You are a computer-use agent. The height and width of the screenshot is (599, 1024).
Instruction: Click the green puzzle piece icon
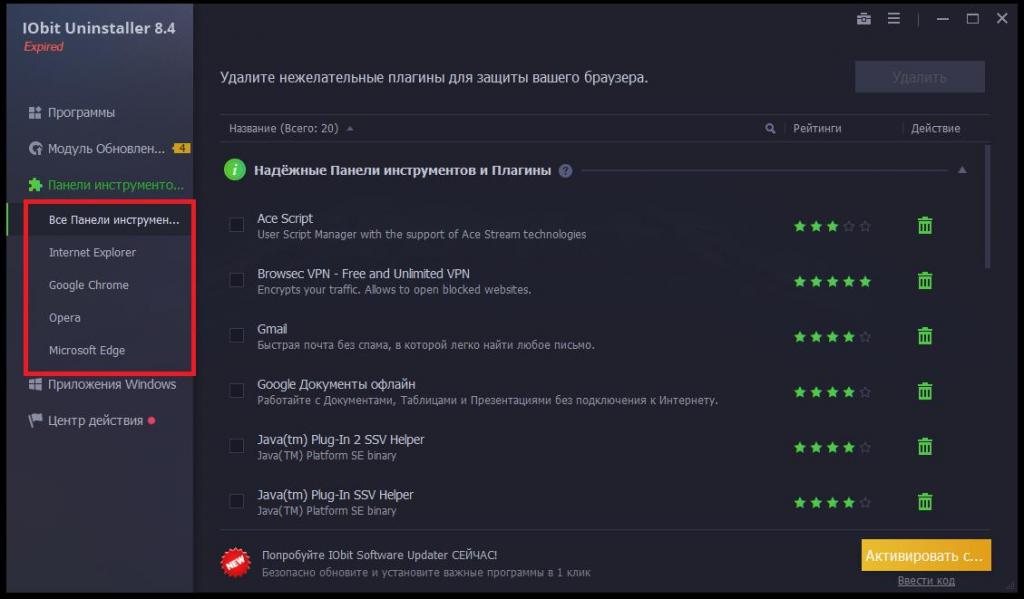pos(35,185)
